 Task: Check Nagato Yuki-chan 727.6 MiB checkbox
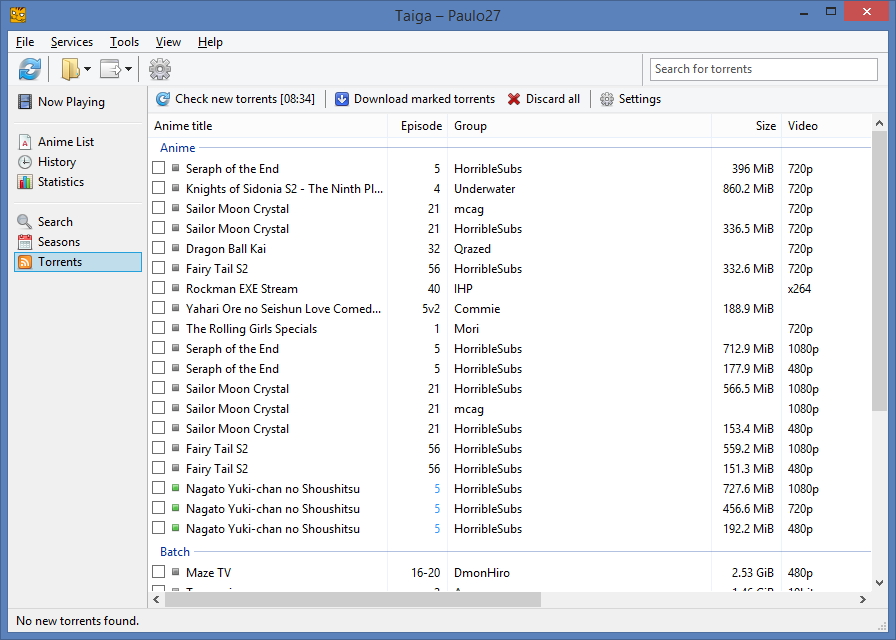coord(158,488)
